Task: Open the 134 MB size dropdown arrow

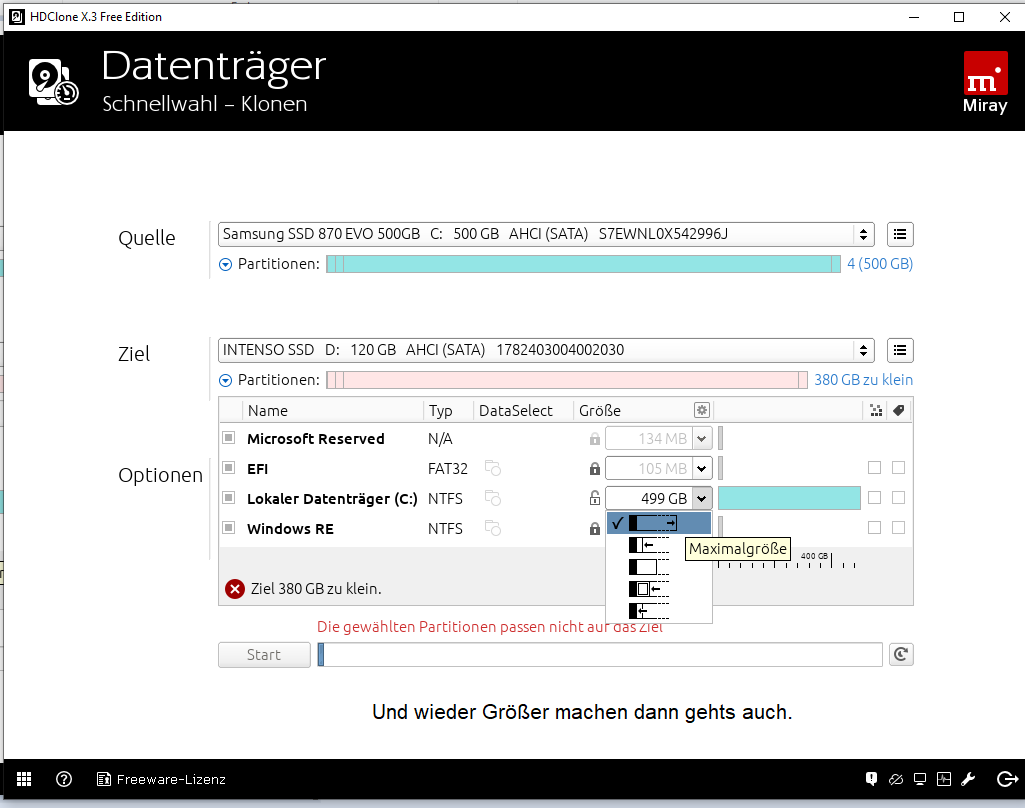Action: (701, 439)
